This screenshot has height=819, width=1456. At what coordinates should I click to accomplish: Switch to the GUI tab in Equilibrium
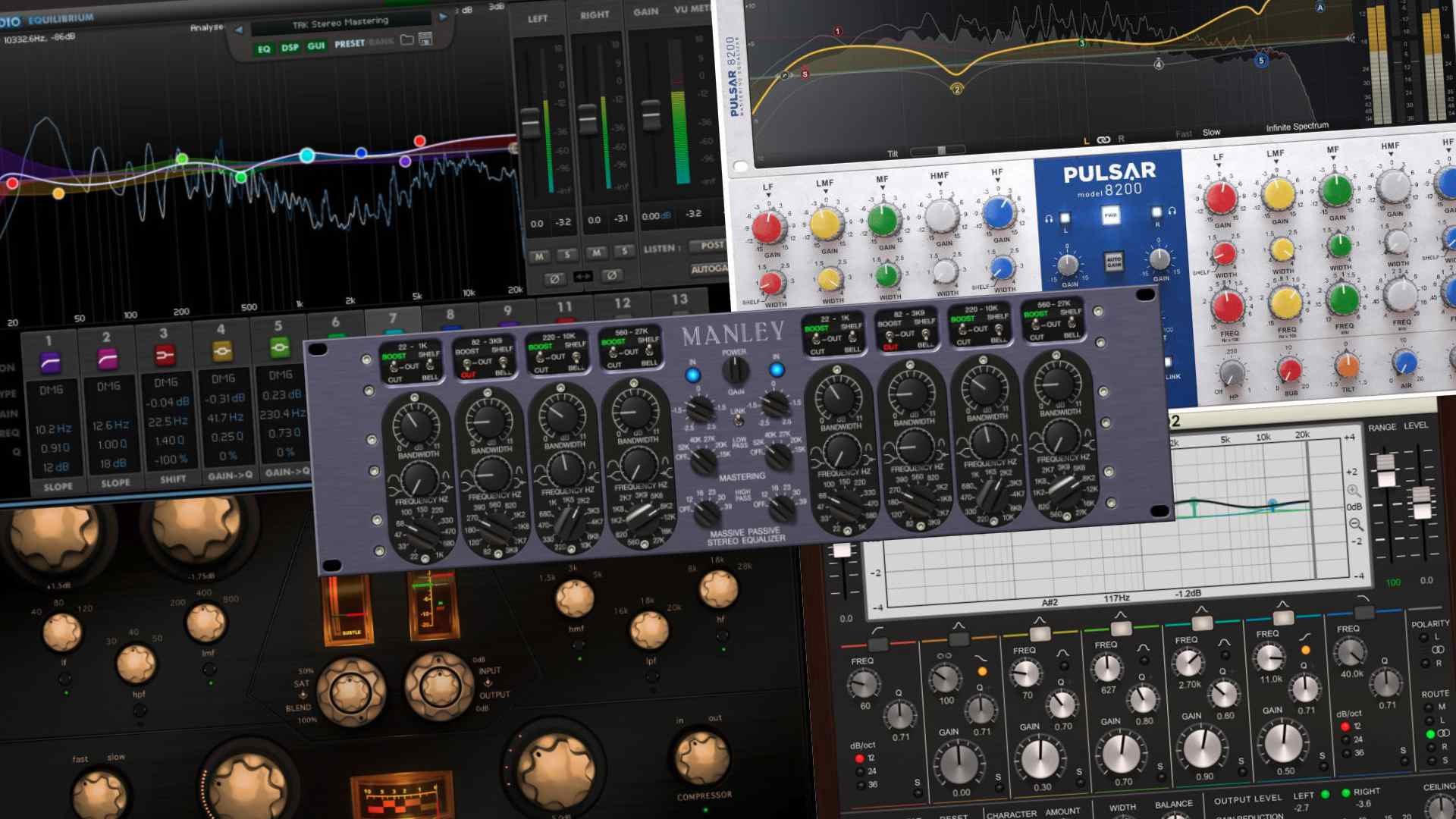pyautogui.click(x=316, y=46)
